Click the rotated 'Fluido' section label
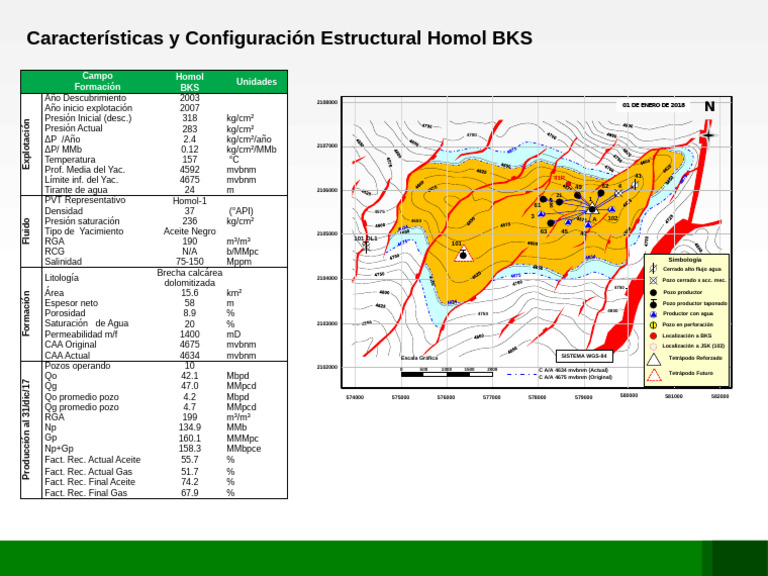768x576 pixels. [x=26, y=231]
